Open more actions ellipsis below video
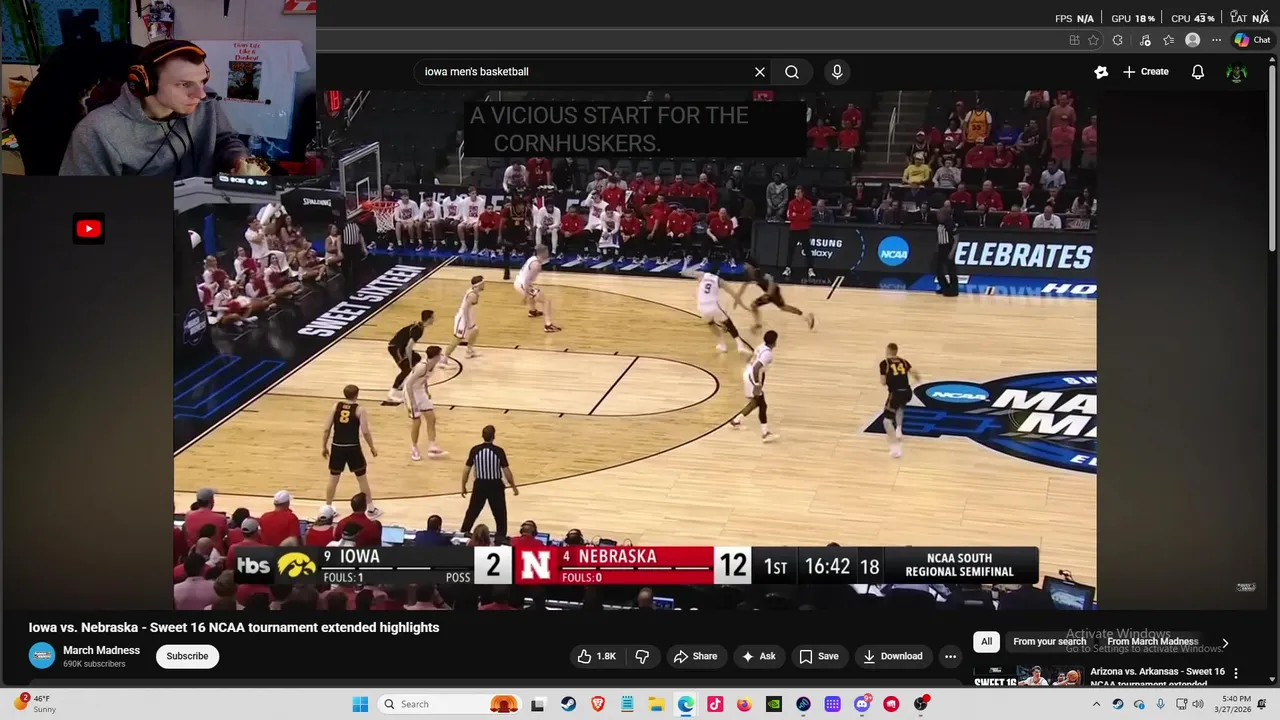 (950, 656)
